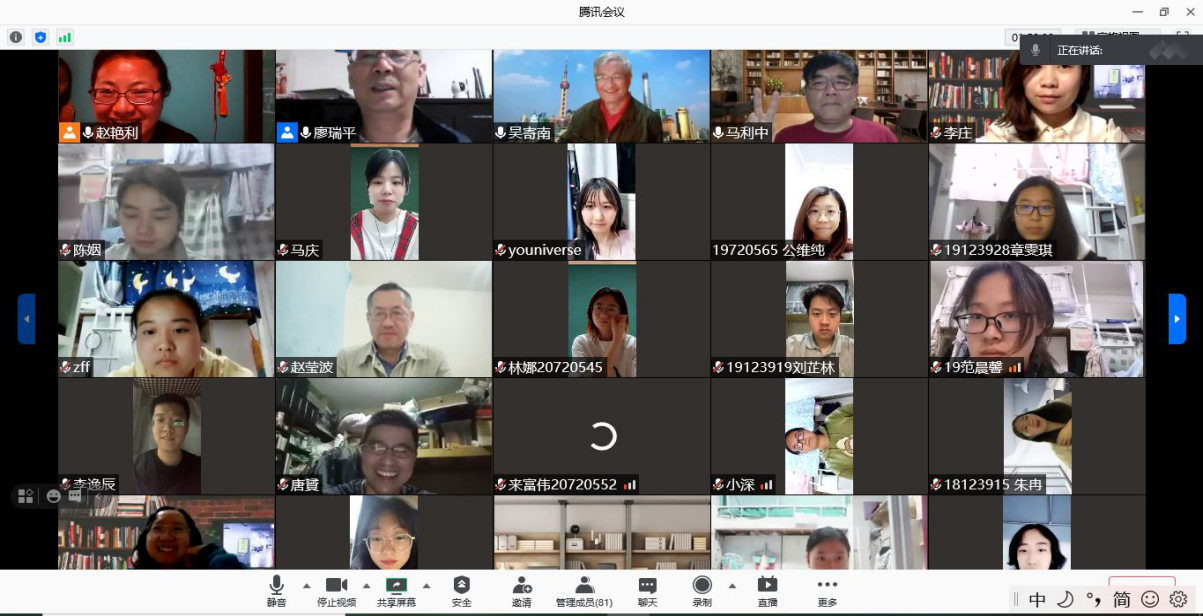Image resolution: width=1203 pixels, height=616 pixels.
Task: Click the green network signal status icon
Action: tap(65, 37)
